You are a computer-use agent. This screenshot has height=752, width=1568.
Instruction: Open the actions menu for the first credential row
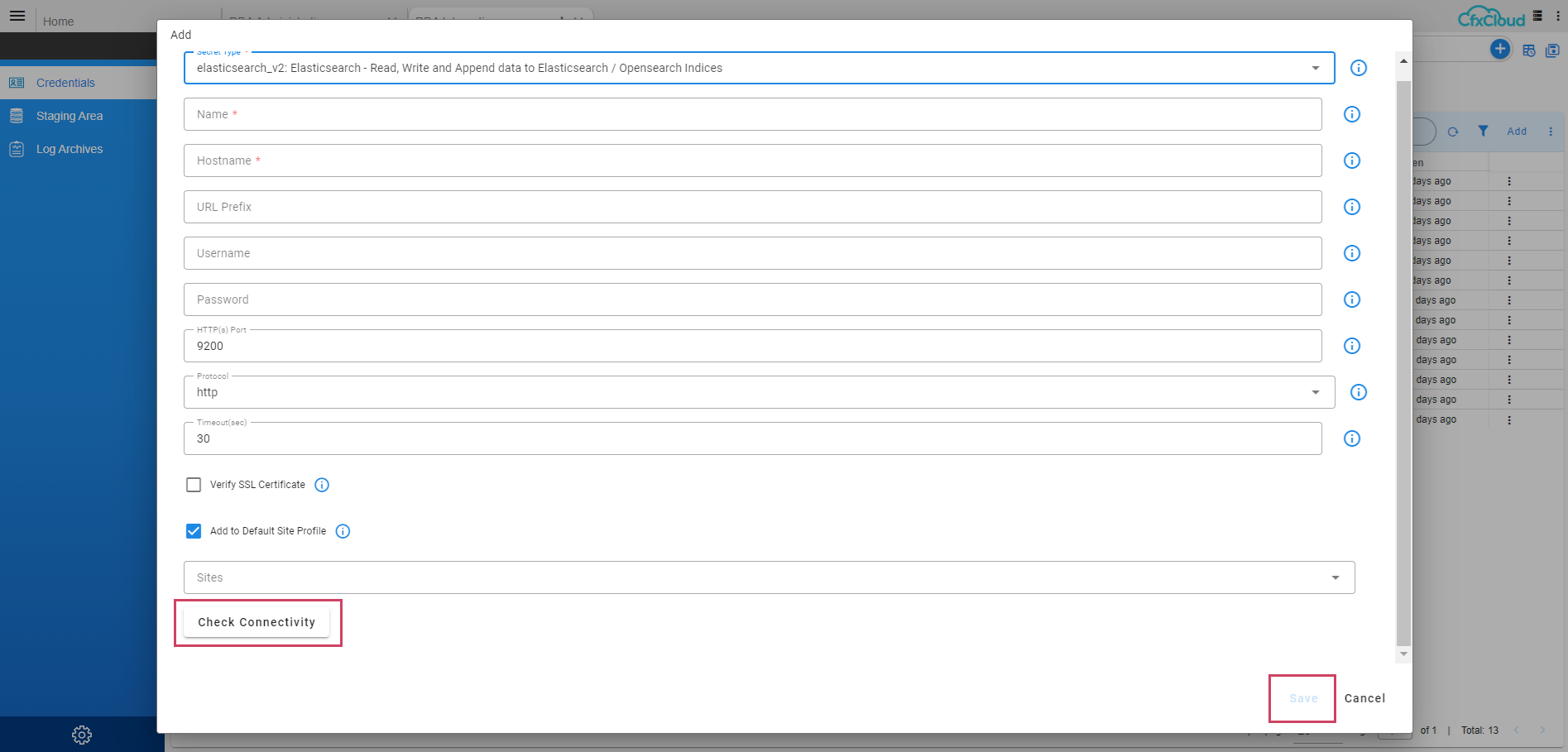coord(1508,180)
